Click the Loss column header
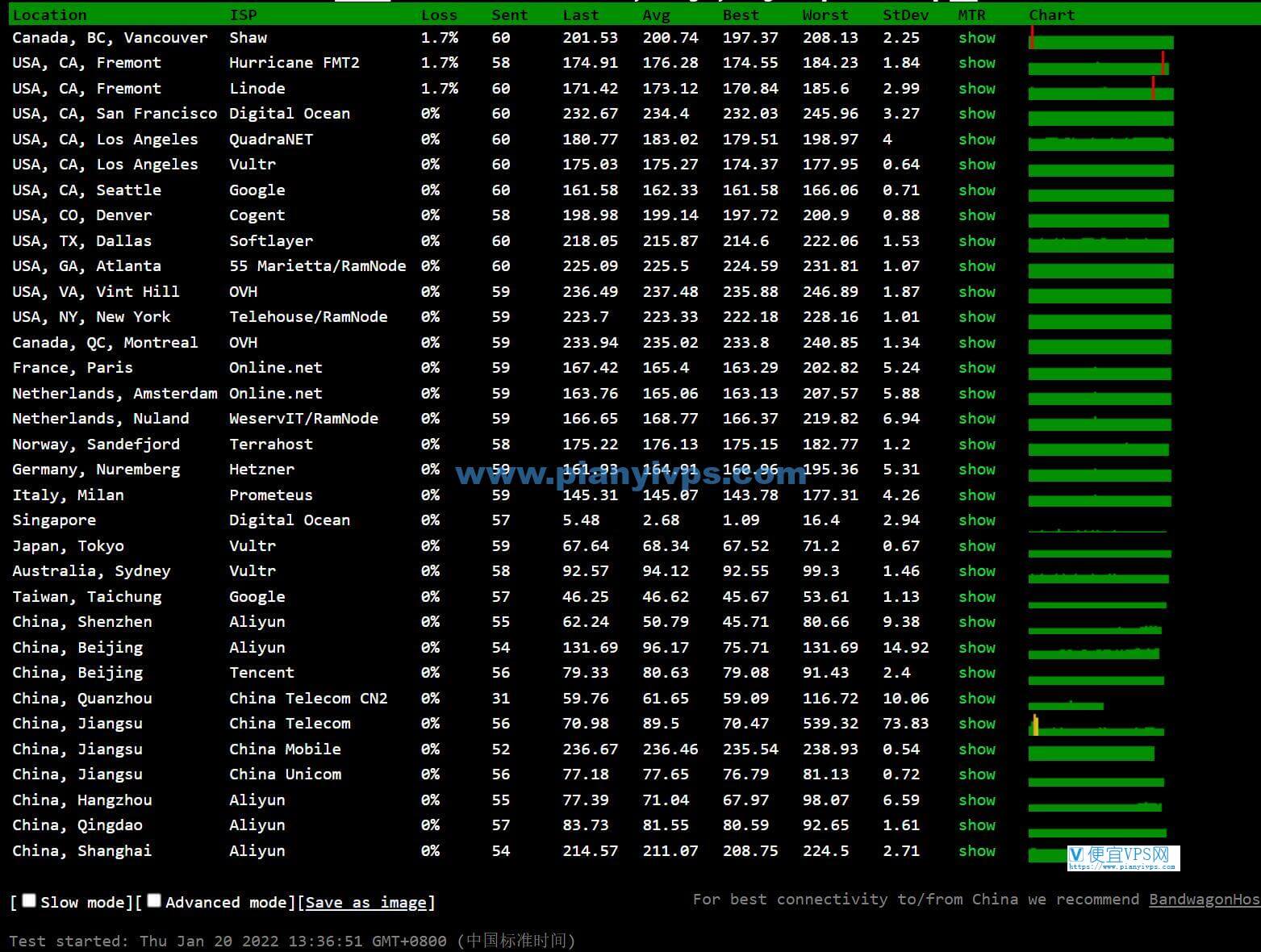The image size is (1261, 952). 439,15
